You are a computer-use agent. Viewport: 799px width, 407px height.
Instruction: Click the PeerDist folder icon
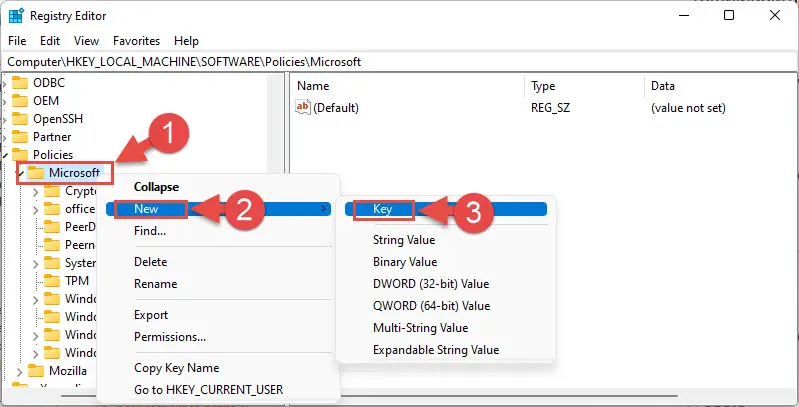pos(52,227)
